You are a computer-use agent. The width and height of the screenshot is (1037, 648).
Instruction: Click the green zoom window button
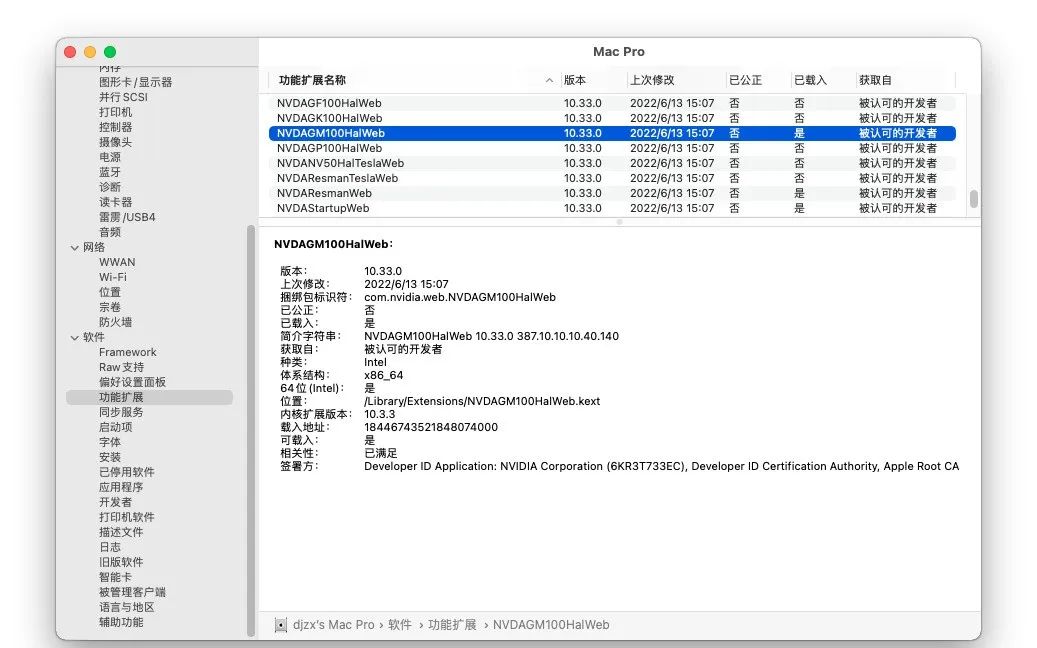pos(110,52)
